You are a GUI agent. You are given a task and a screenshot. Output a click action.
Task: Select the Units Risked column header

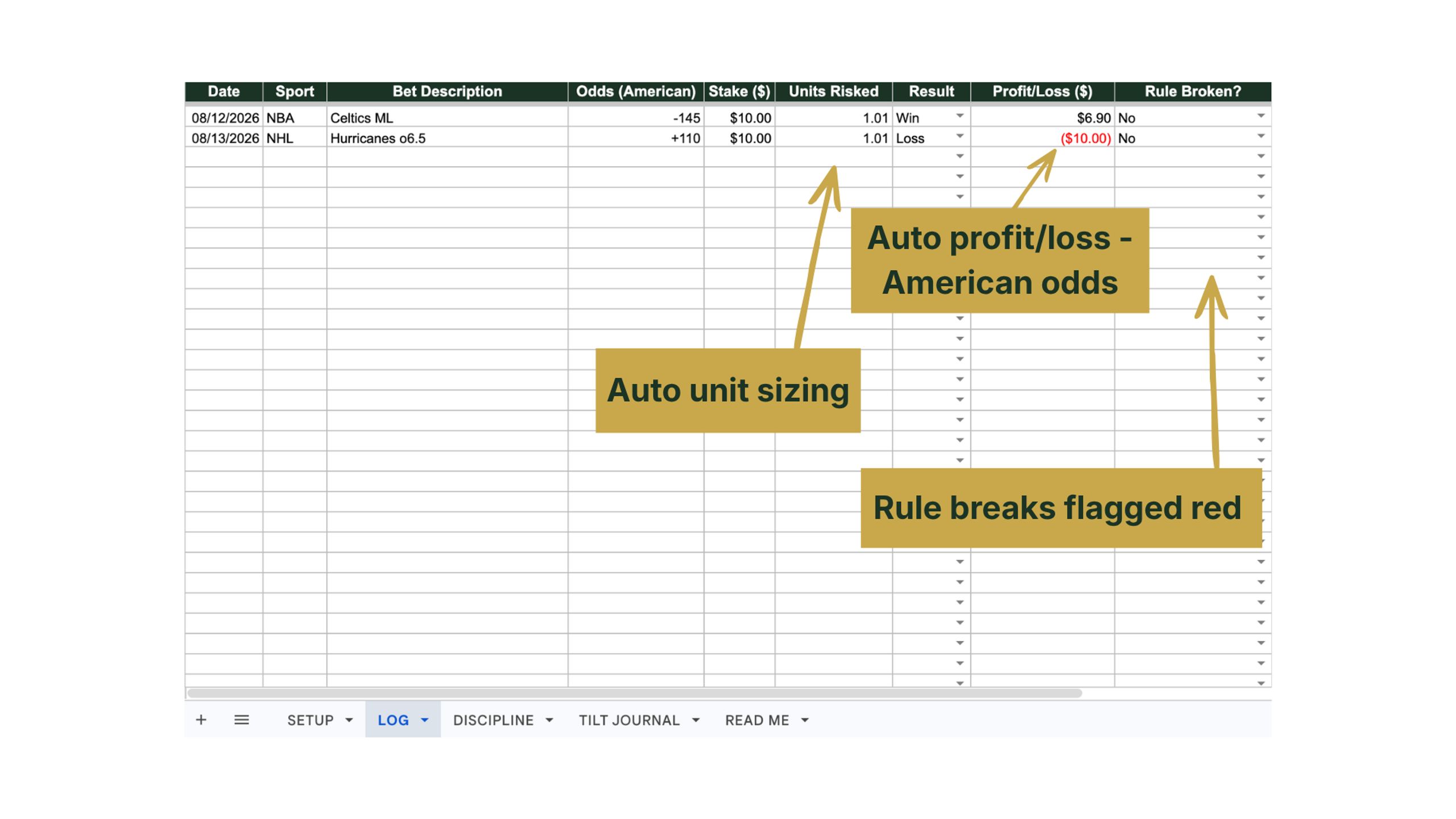tap(834, 92)
